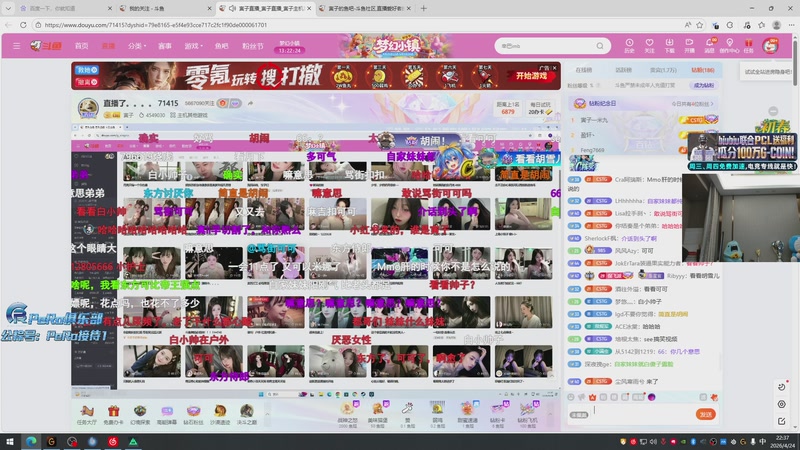Open the 创作中心 creator center icon
Screen dimensions: 800x450
730,45
